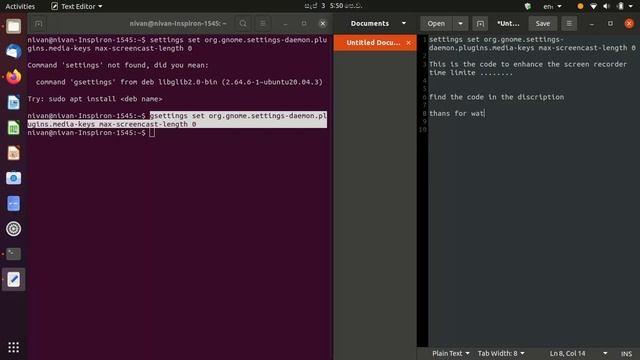Open the clock and calendar menu
Viewport: 640px width, 360px height.
pos(333,6)
